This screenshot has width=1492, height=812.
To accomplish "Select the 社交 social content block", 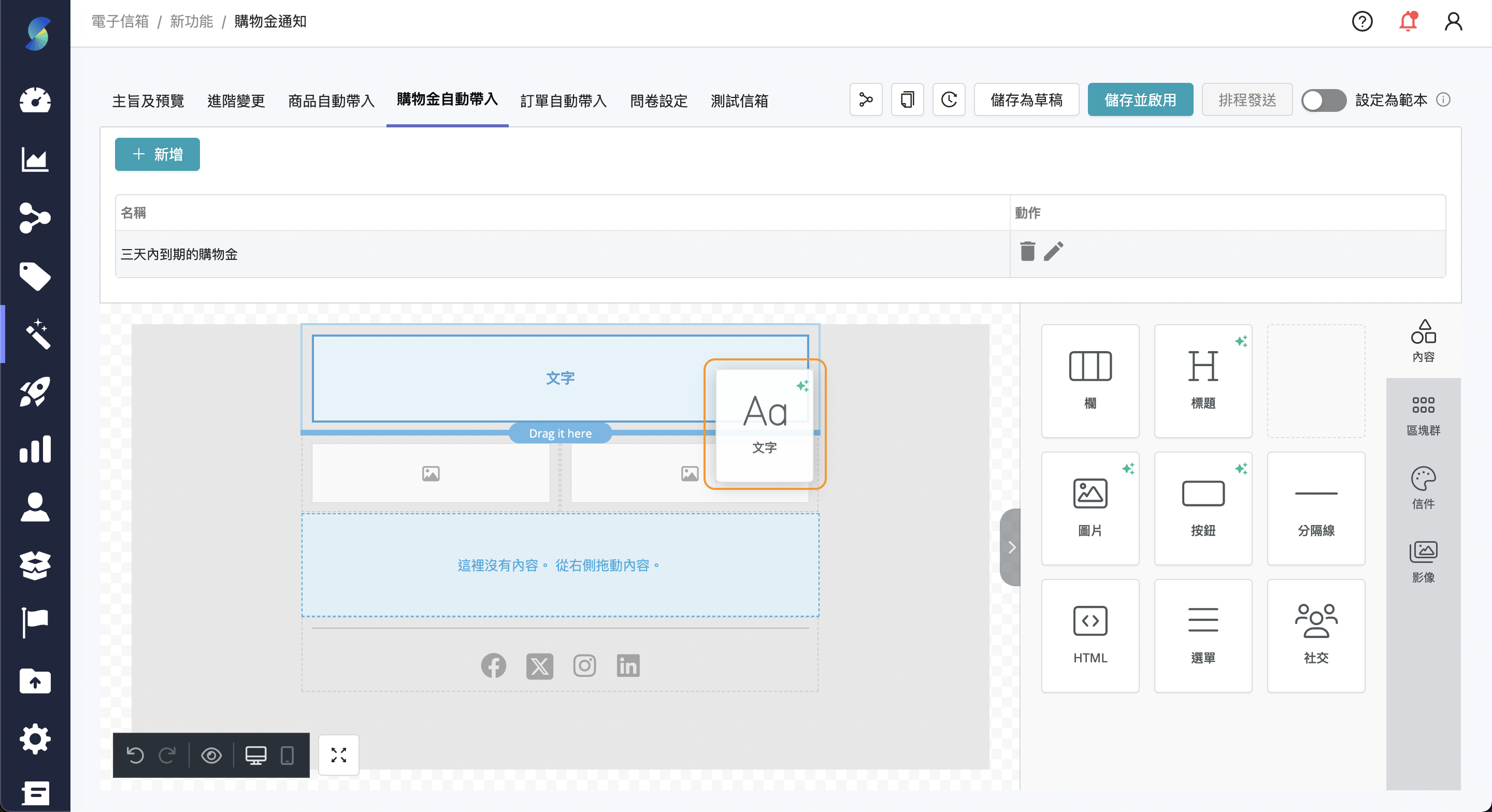I will 1315,635.
